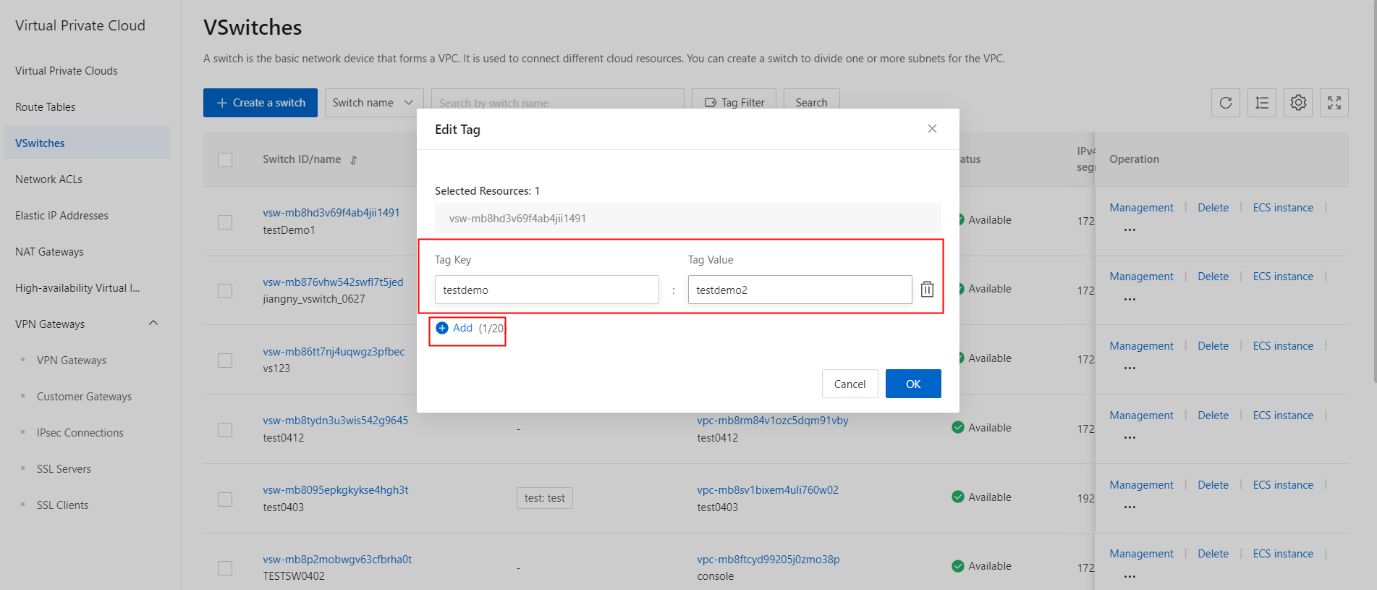
Task: Open more options for testDemo1 row
Action: coord(1130,229)
